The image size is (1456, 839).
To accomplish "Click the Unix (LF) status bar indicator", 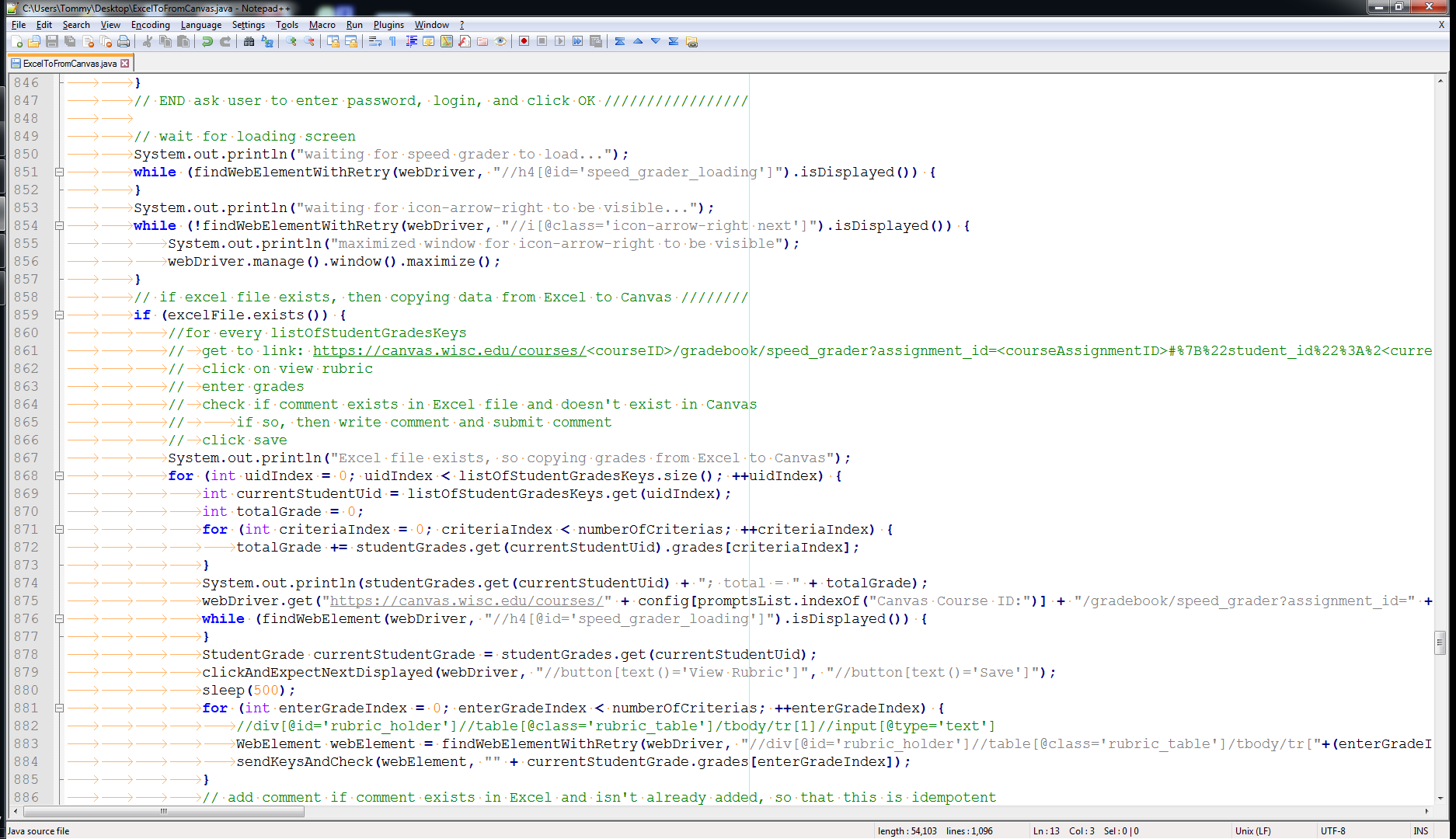I will [x=1252, y=830].
